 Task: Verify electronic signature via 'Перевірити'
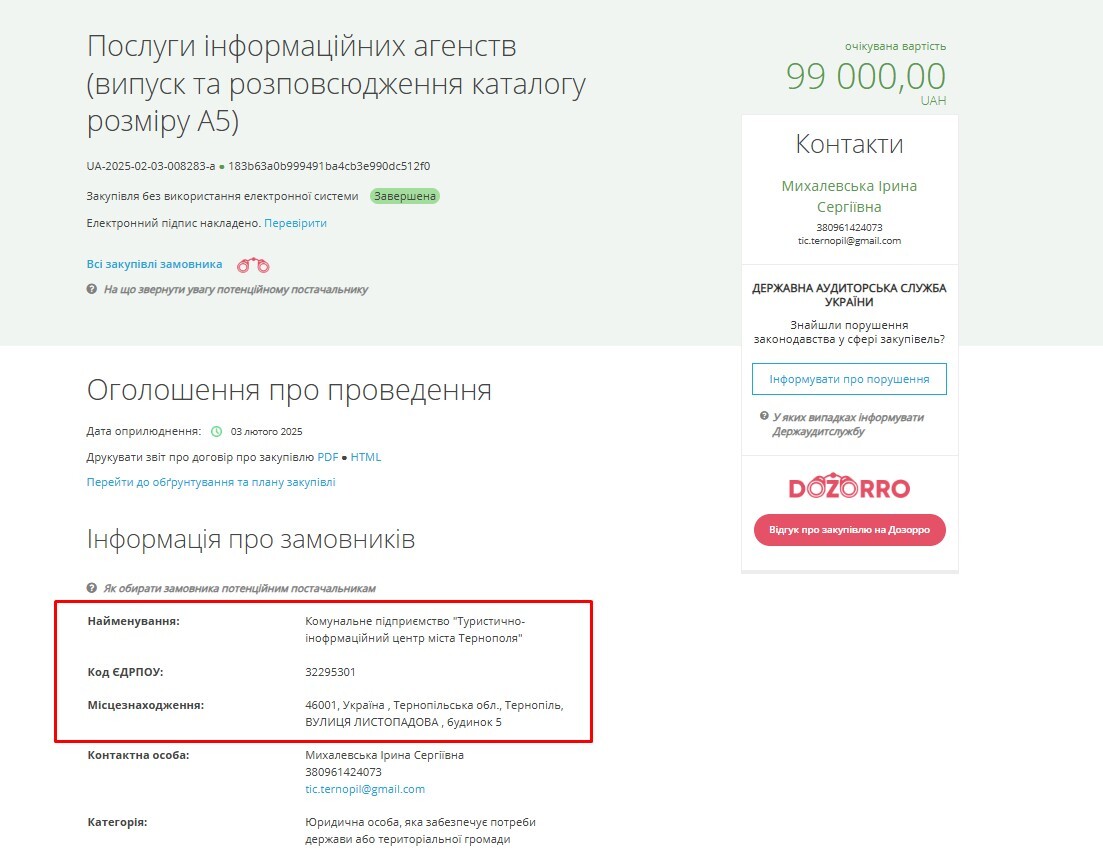point(295,223)
